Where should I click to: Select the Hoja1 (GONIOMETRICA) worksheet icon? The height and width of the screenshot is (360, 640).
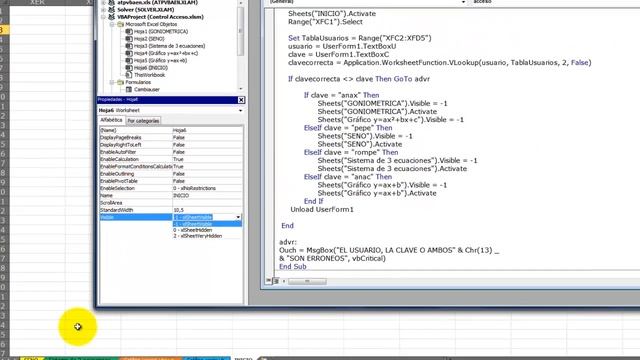click(x=129, y=31)
